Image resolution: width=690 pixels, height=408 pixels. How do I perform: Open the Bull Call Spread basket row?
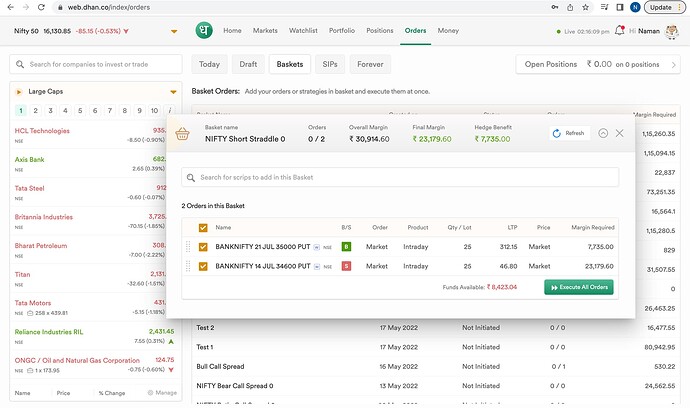(x=436, y=366)
